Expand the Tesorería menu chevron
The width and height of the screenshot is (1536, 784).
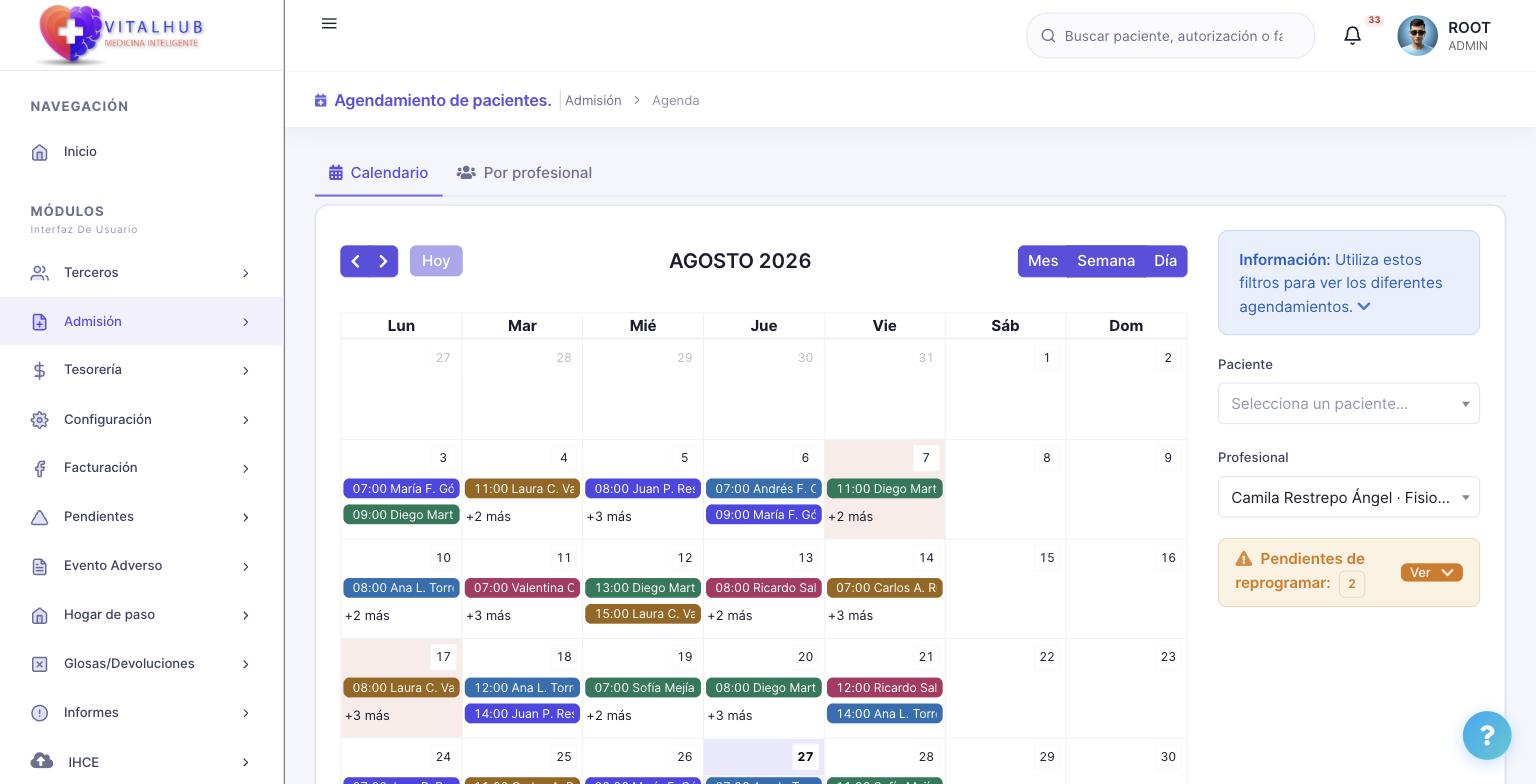(x=246, y=371)
